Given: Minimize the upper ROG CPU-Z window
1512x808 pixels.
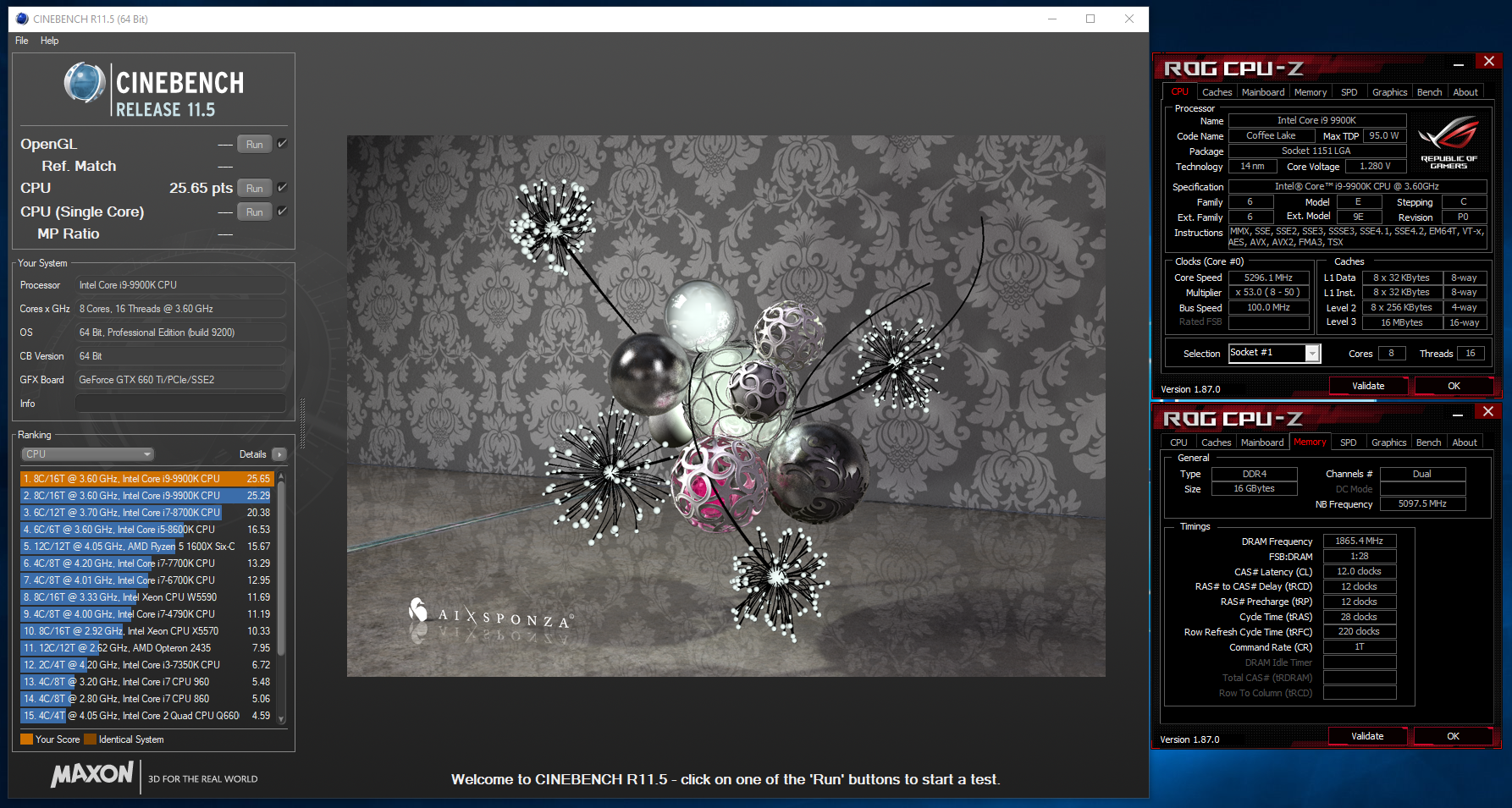Looking at the screenshot, I should click(x=1458, y=64).
